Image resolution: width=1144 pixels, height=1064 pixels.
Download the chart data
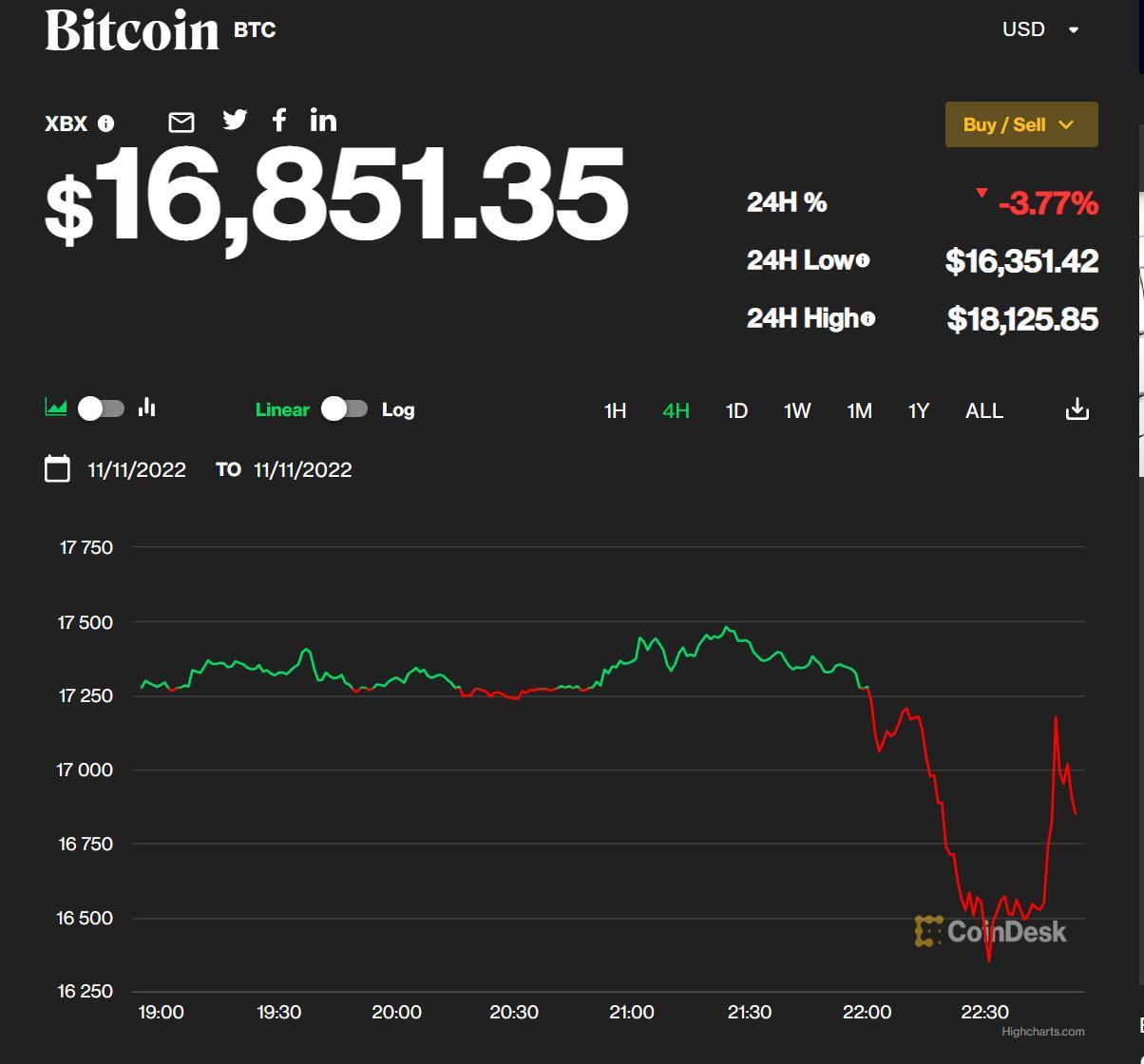pos(1077,409)
